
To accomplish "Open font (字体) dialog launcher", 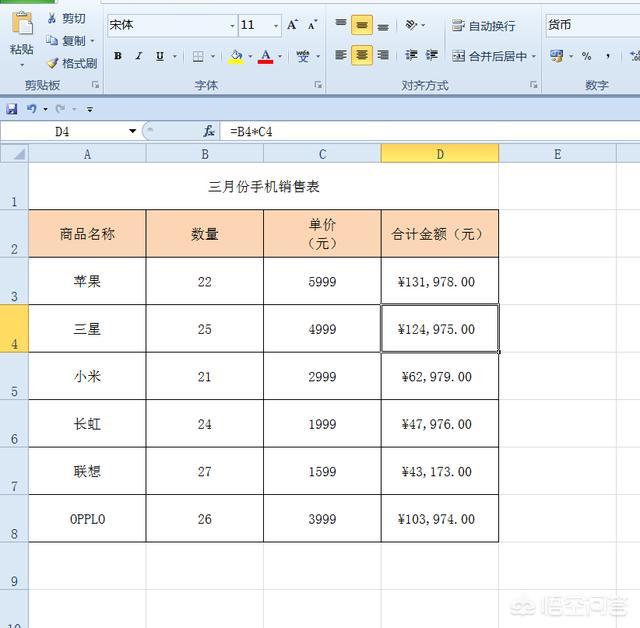I will pyautogui.click(x=318, y=84).
